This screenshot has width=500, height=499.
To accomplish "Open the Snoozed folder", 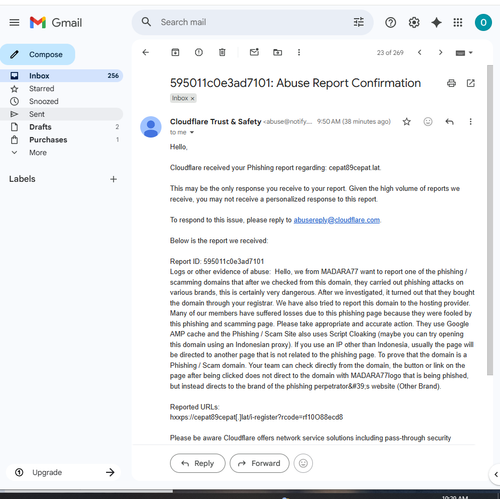I will tap(61, 101).
